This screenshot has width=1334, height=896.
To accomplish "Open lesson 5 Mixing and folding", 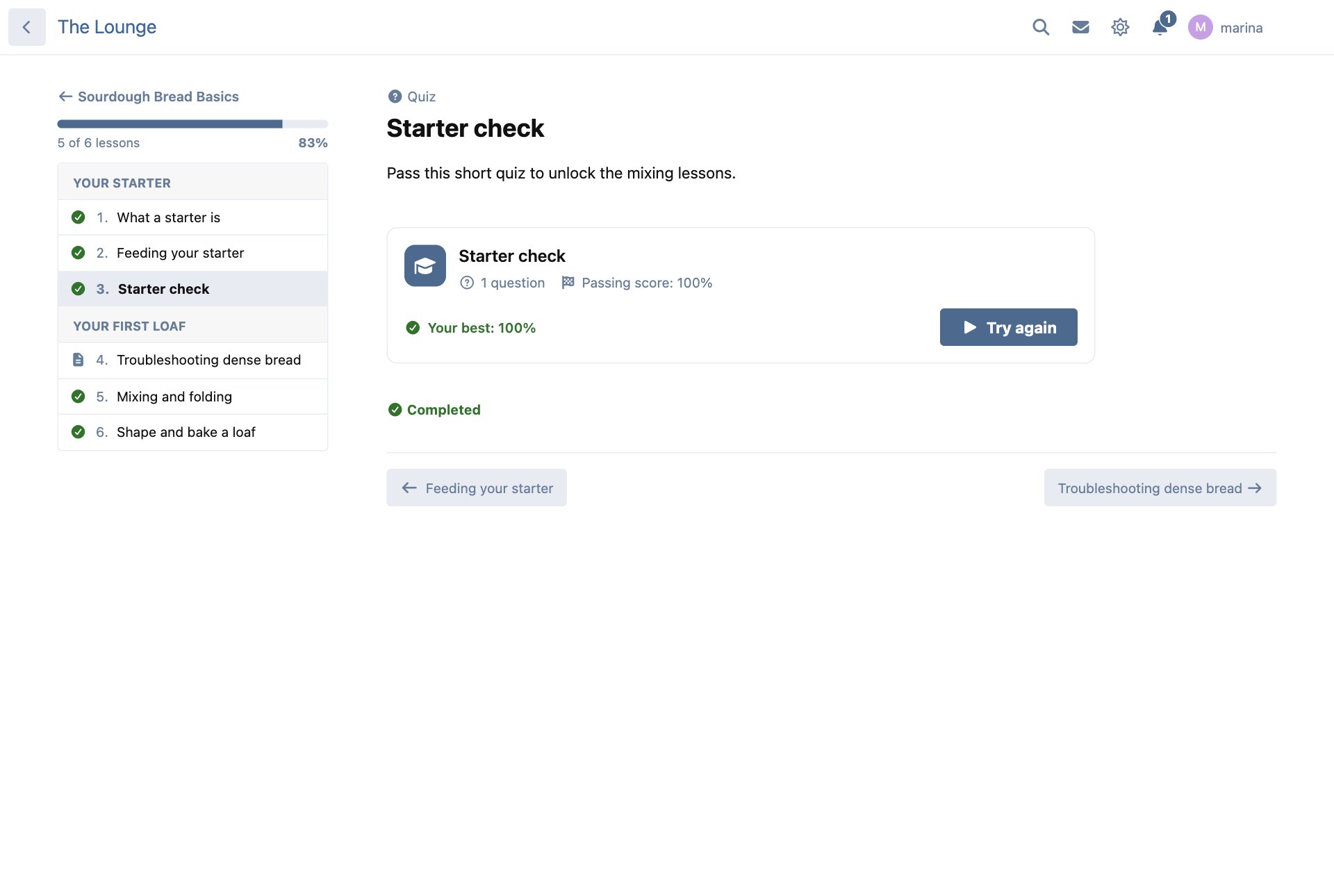I will (192, 397).
